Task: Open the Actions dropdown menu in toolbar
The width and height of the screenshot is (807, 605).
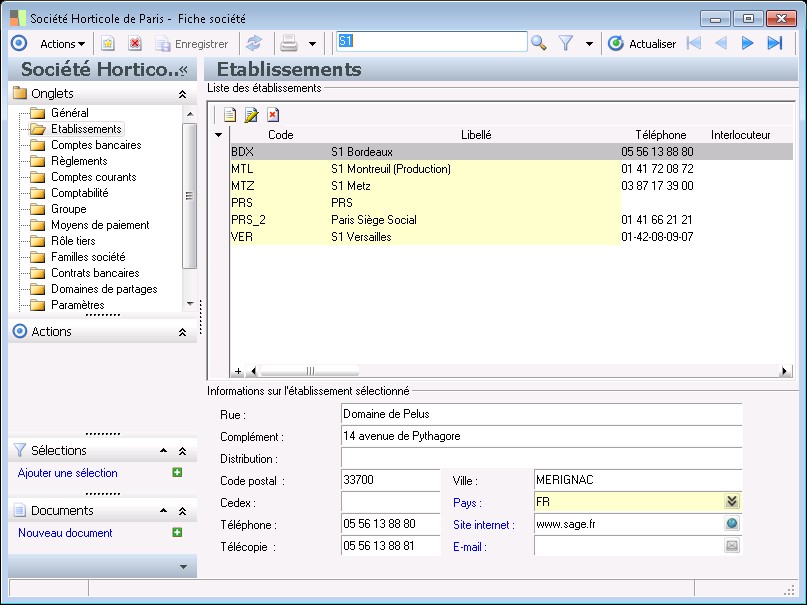Action: 62,43
